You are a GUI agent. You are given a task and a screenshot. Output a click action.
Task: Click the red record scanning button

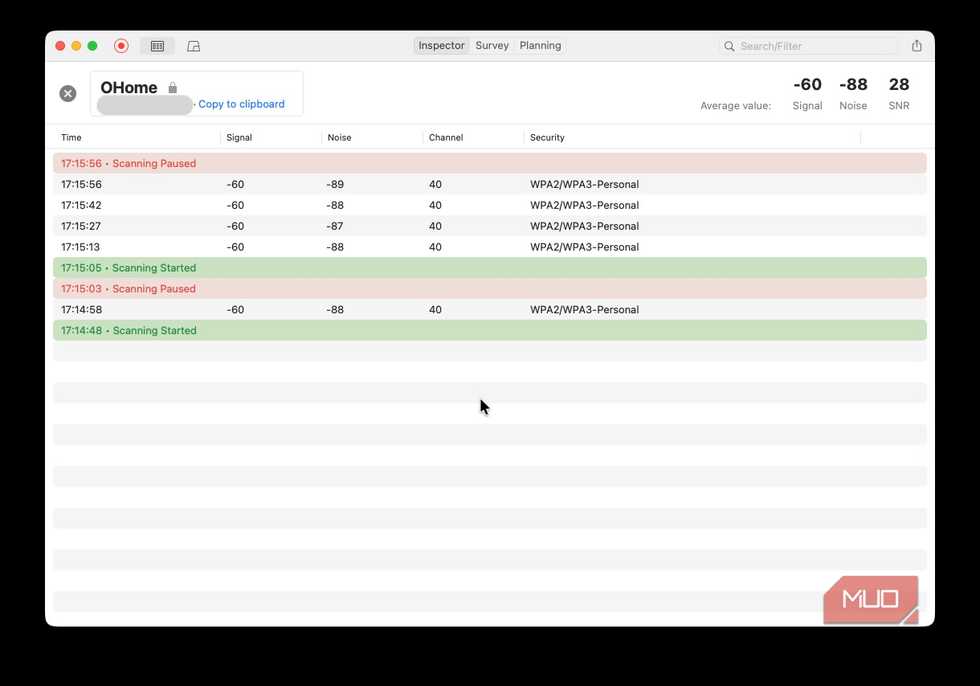click(x=121, y=46)
